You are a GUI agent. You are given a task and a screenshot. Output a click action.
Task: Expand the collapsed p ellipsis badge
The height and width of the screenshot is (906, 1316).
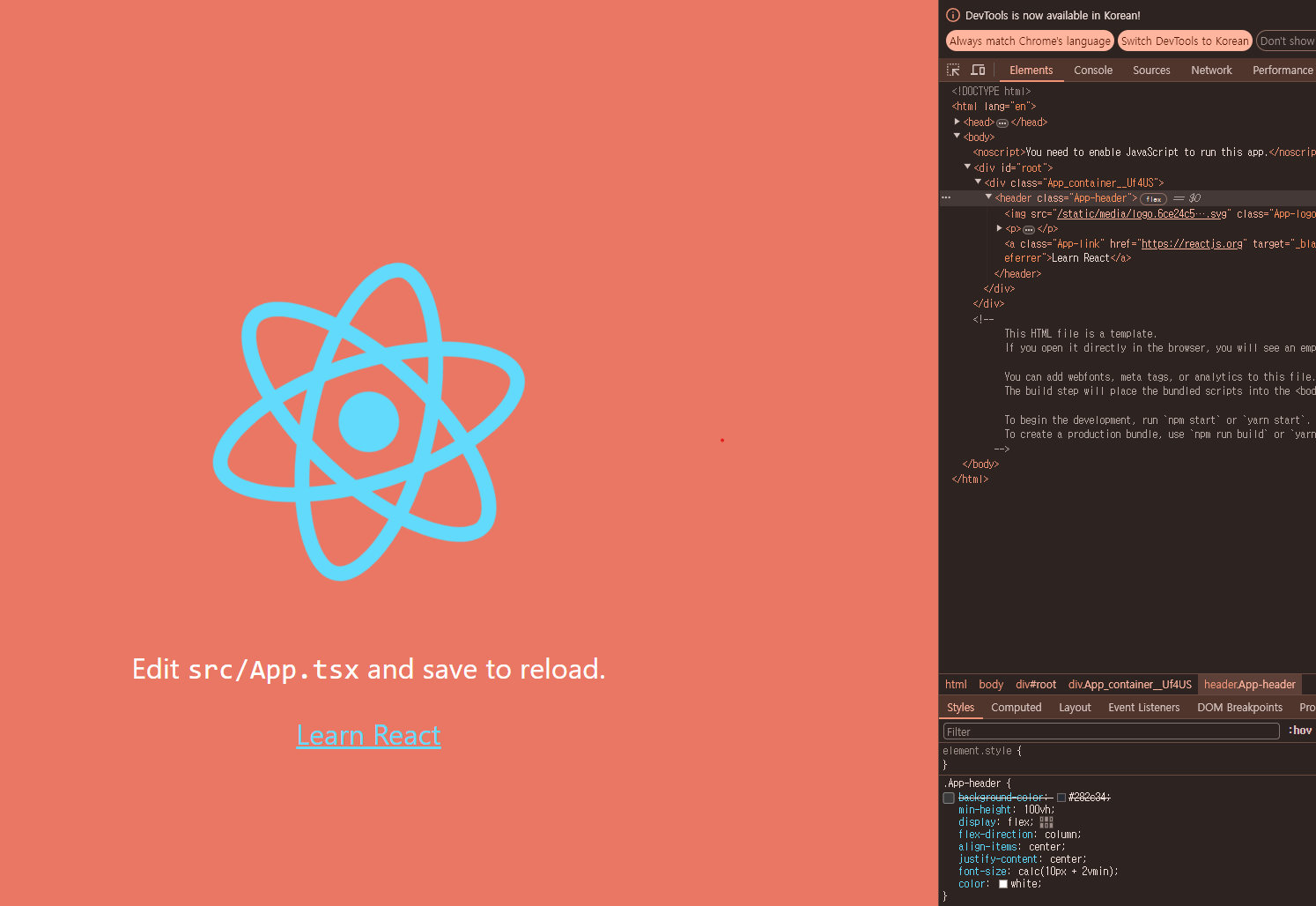1029,229
